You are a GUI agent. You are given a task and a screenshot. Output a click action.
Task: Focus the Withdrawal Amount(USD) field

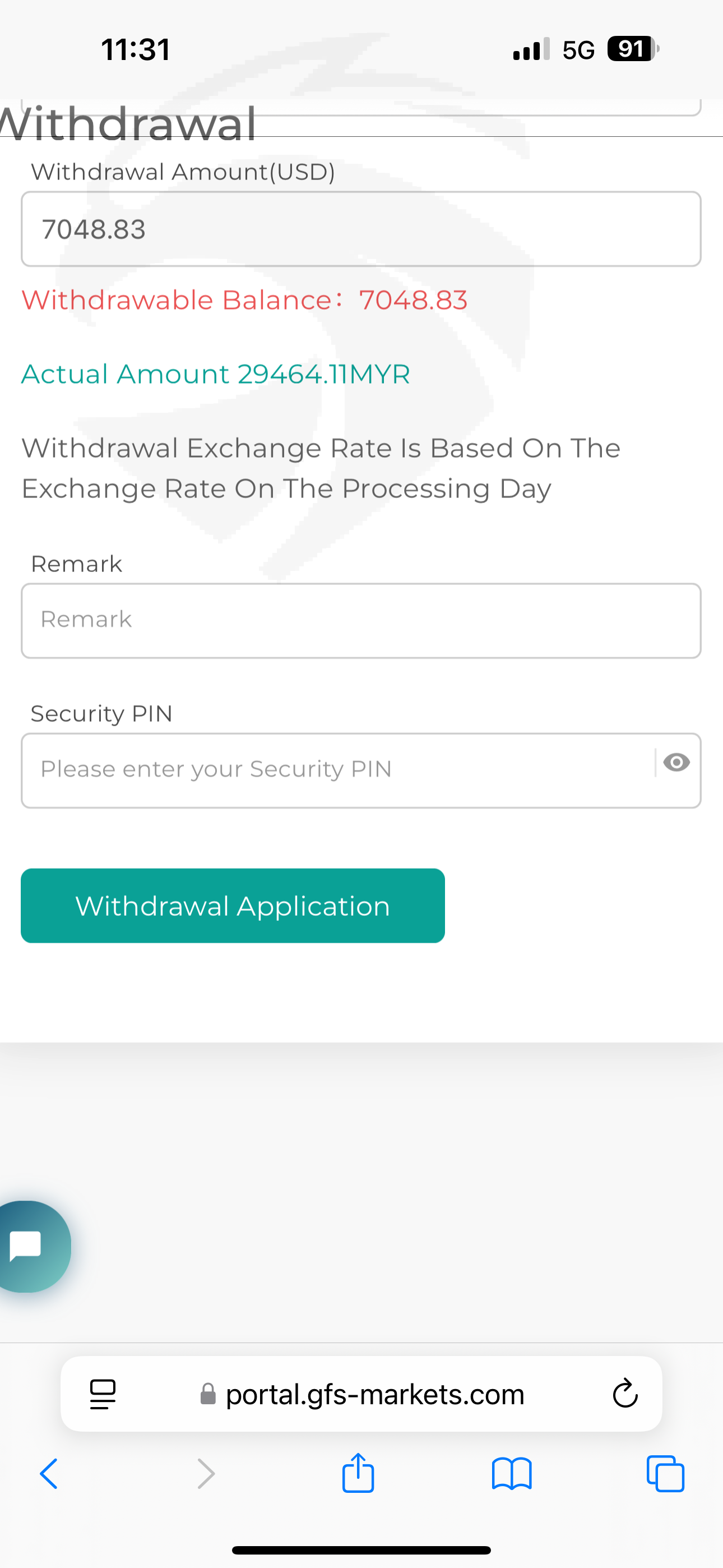coord(361,229)
